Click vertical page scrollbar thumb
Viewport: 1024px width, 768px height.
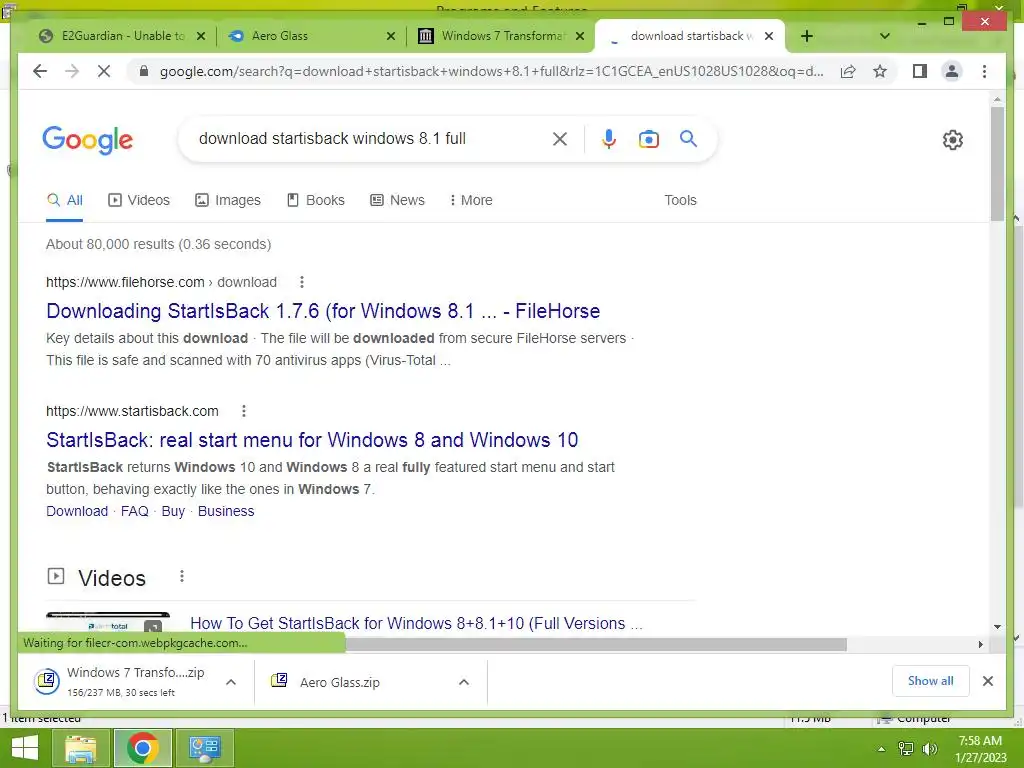(997, 163)
